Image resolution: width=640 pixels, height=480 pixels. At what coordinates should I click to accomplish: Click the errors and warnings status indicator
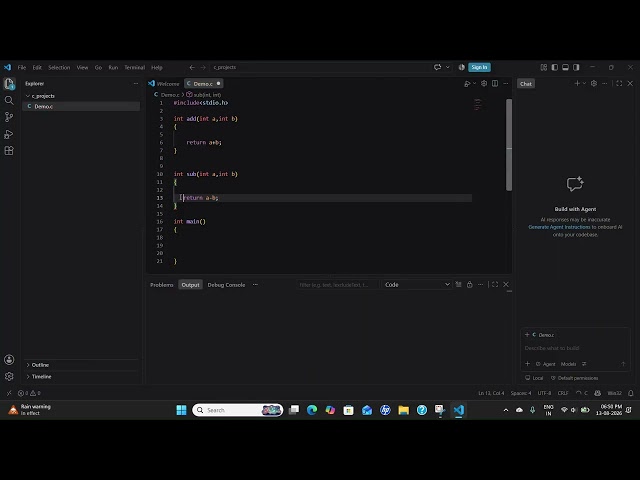(x=29, y=393)
